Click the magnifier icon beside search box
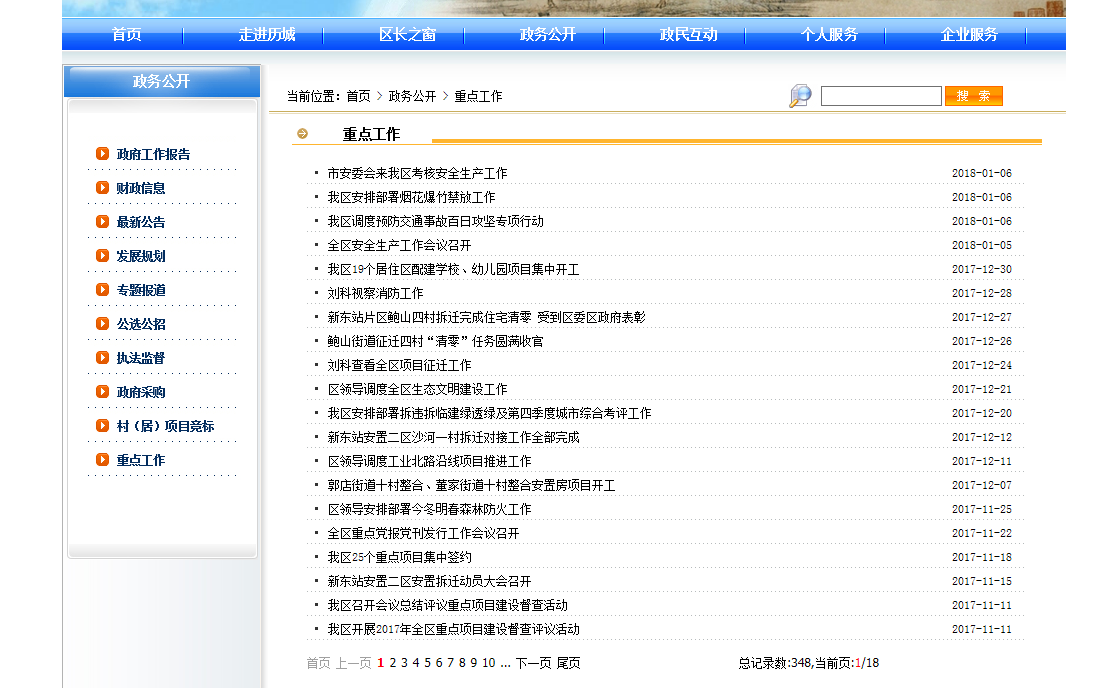 point(800,96)
